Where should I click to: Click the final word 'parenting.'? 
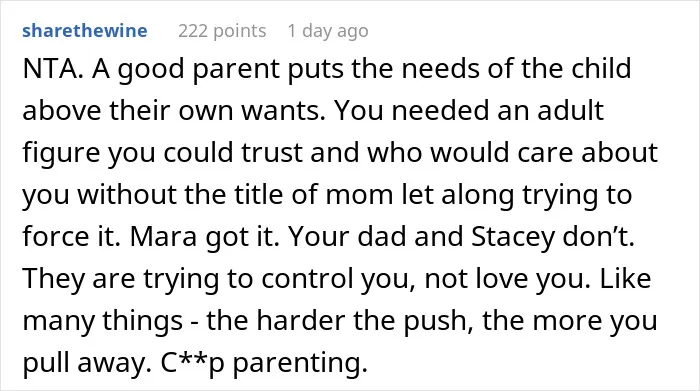(300, 363)
